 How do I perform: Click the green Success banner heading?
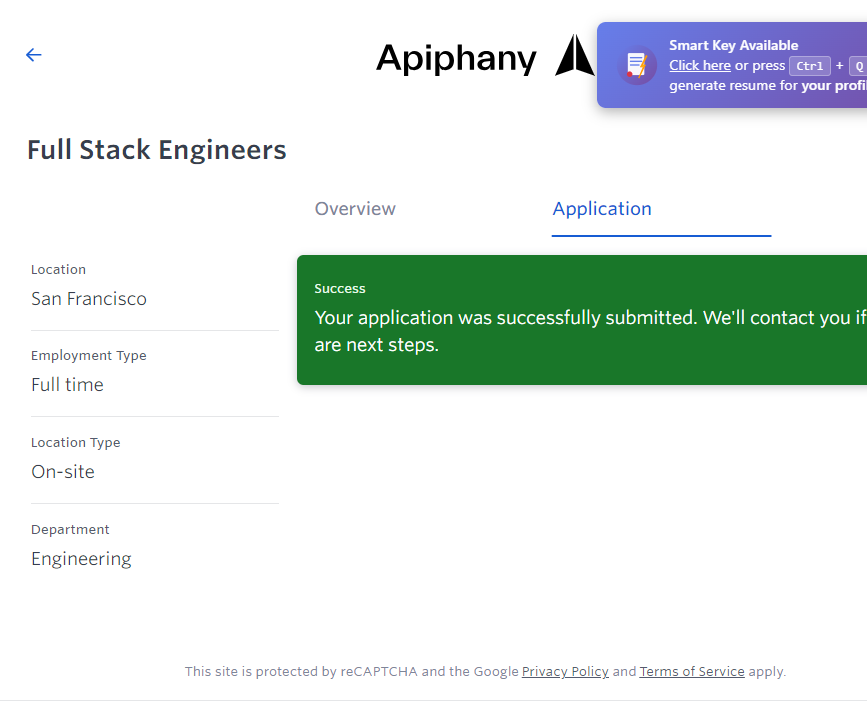point(340,289)
